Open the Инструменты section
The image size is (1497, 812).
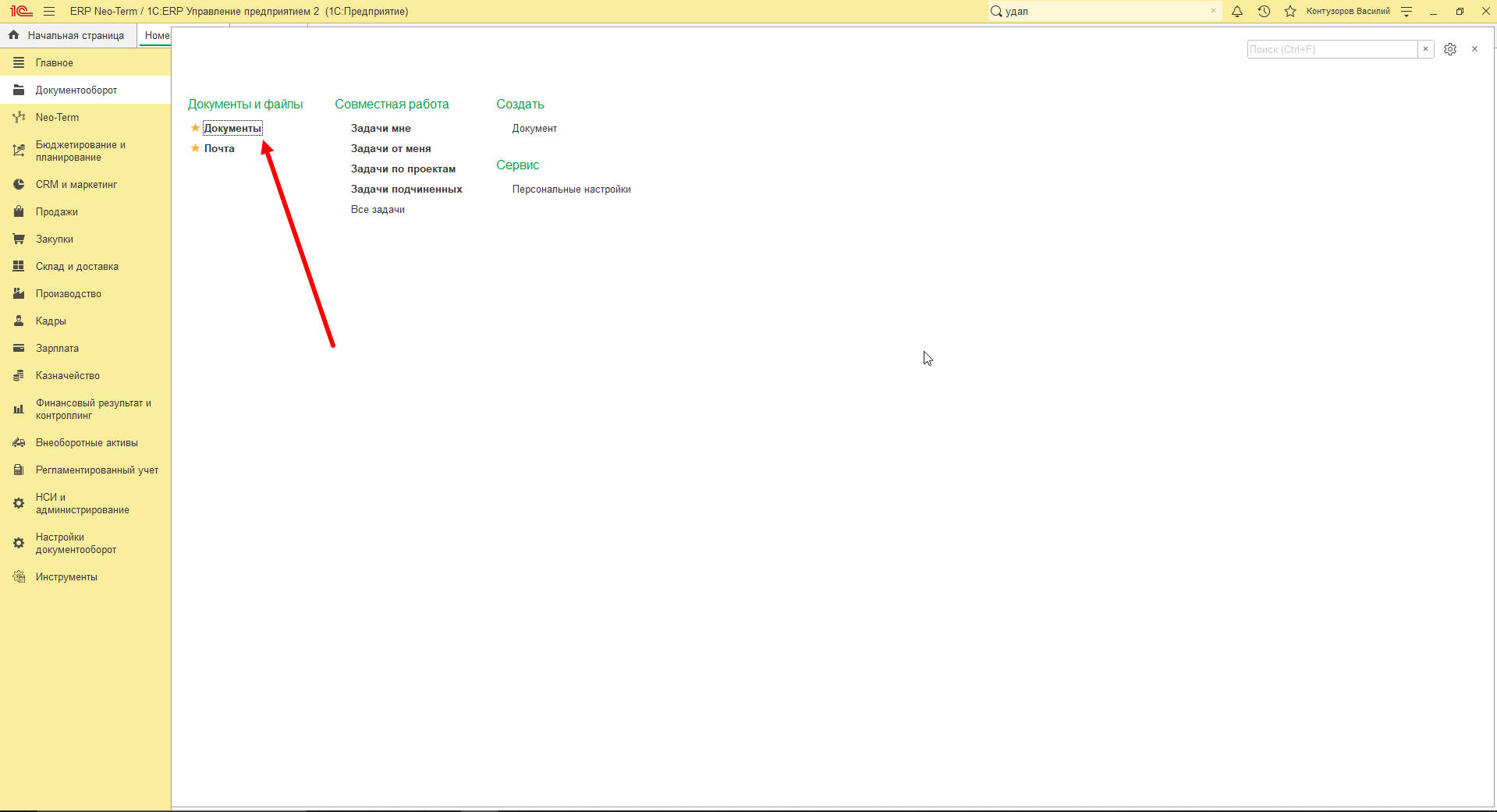pos(85,576)
